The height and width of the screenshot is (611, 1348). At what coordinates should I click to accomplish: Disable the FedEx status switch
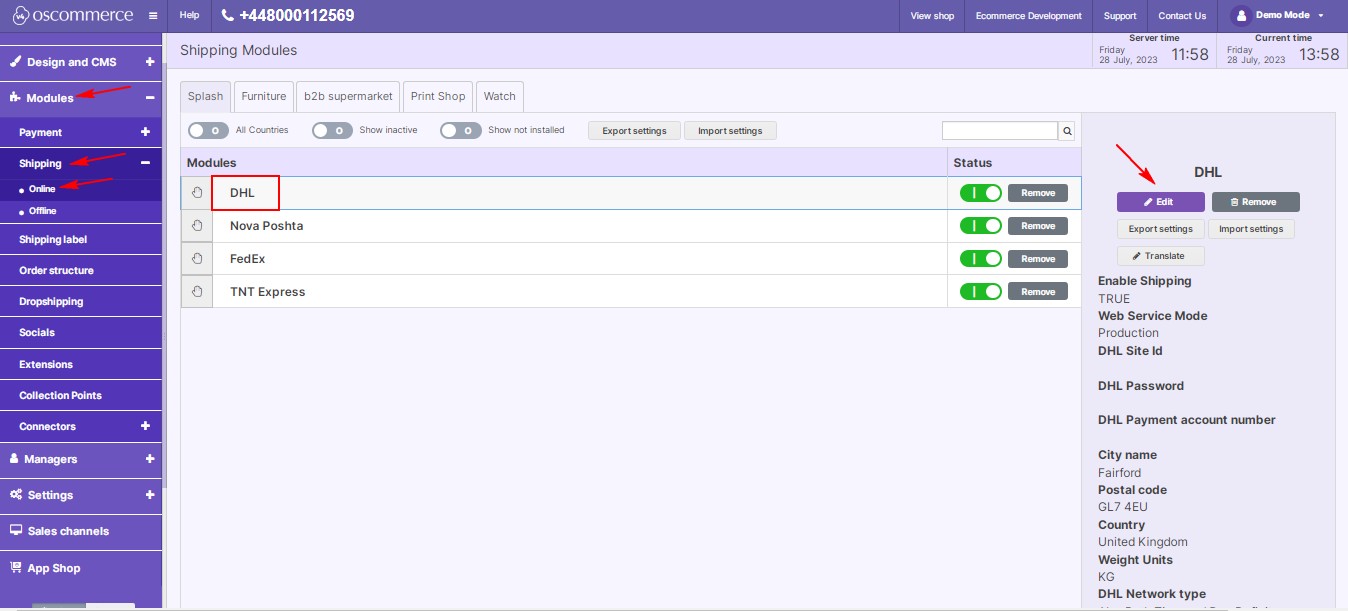[981, 259]
